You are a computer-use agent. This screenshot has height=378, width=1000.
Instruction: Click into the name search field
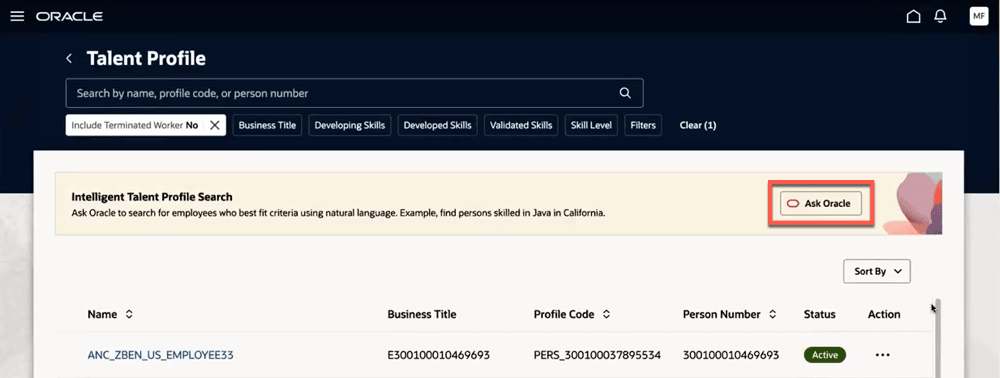click(355, 93)
